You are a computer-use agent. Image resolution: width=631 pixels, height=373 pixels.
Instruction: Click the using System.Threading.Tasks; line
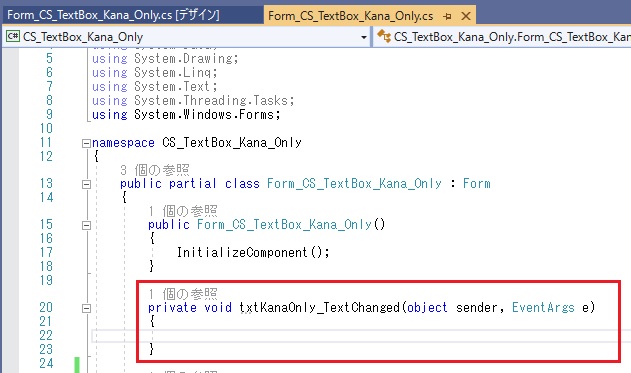coord(193,101)
